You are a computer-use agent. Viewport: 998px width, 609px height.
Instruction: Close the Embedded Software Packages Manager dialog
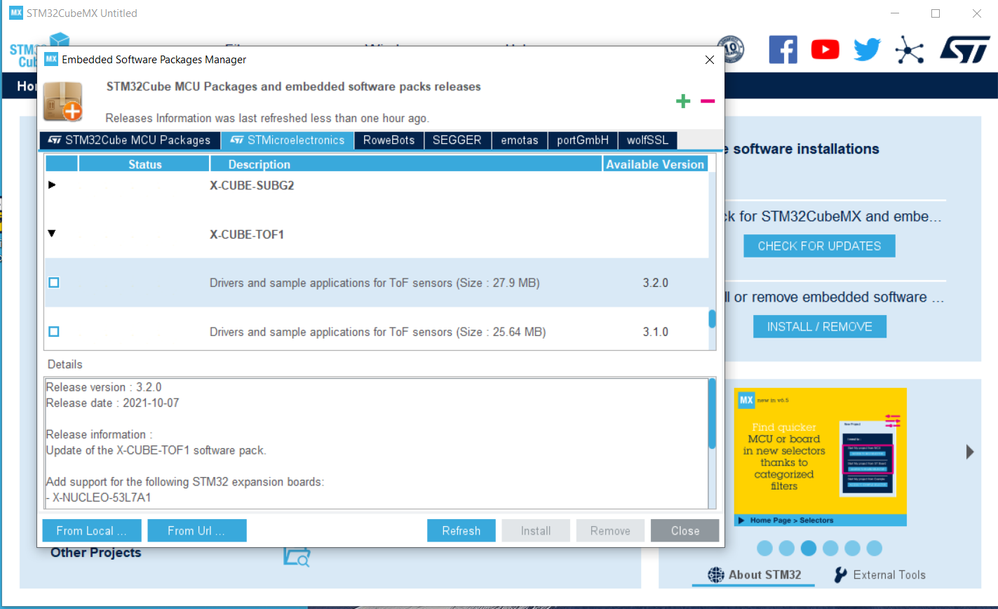point(710,60)
